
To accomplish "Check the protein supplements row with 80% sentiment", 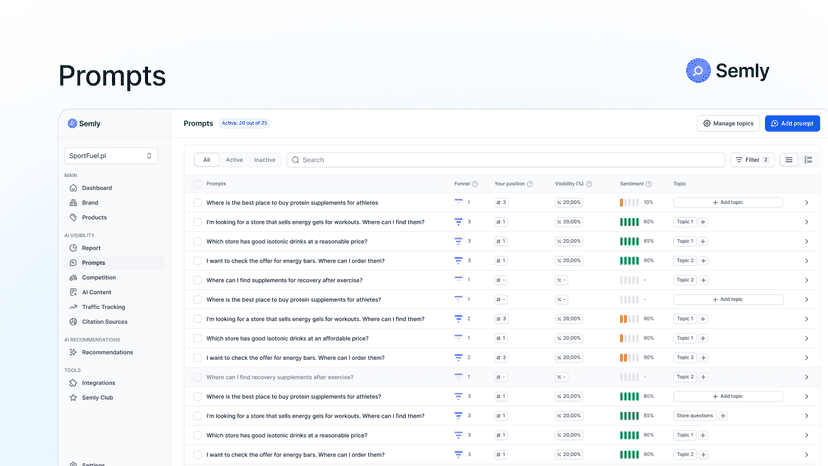I will click(197, 396).
